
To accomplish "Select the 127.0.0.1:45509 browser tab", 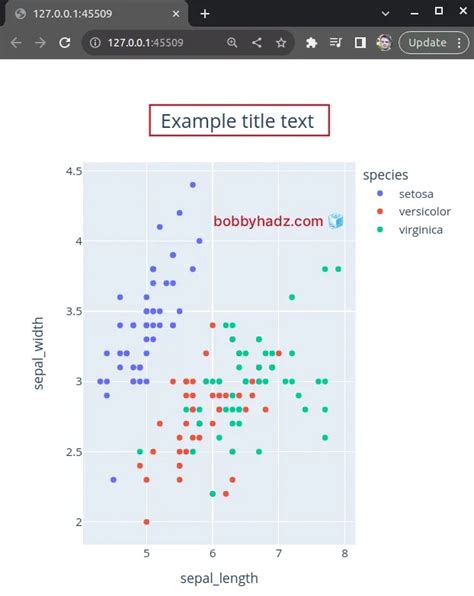I will click(x=95, y=14).
